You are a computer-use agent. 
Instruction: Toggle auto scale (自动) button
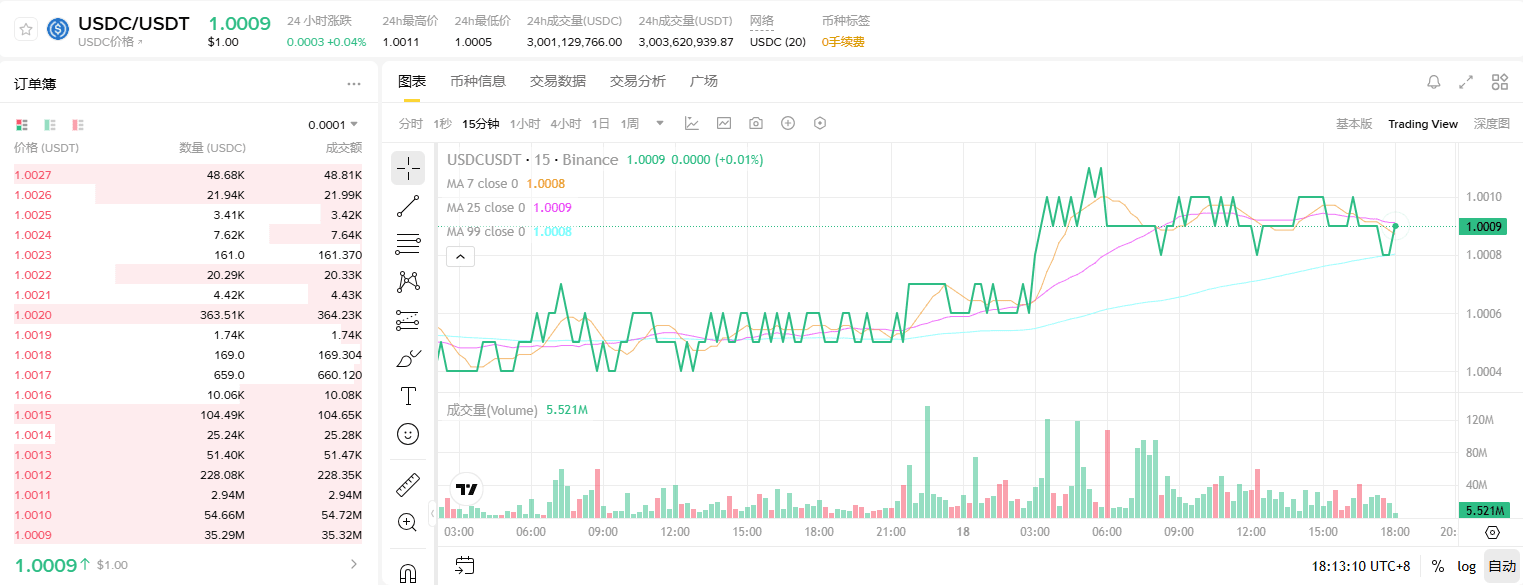[x=1502, y=566]
